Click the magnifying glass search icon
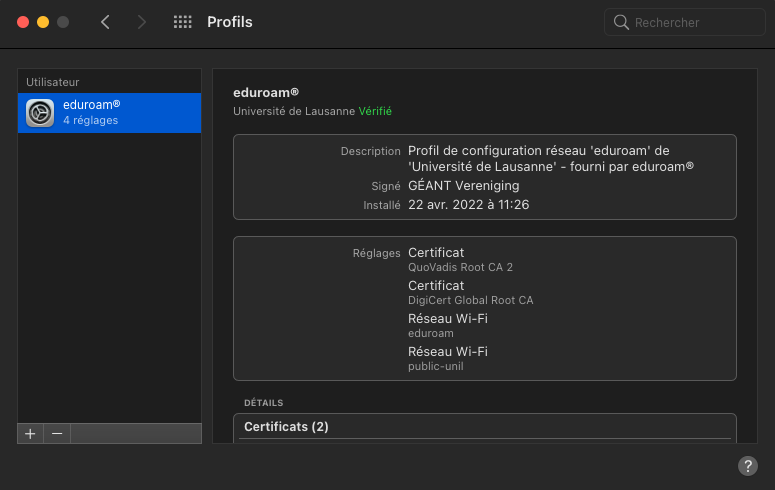 pos(621,22)
